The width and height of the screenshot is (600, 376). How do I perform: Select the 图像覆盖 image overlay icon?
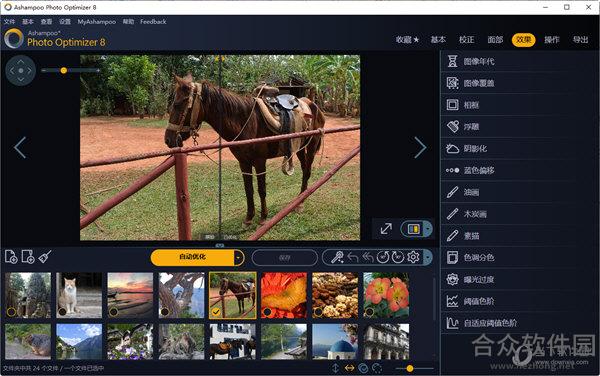(x=452, y=83)
